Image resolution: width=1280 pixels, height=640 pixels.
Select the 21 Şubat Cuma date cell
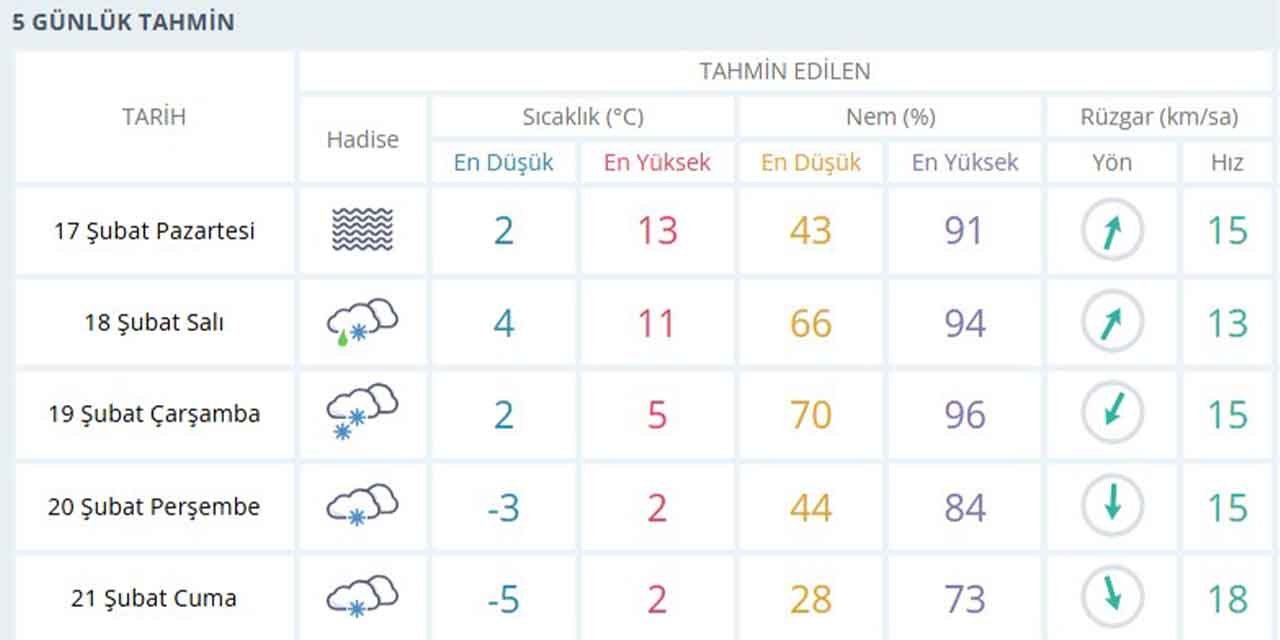(x=154, y=598)
